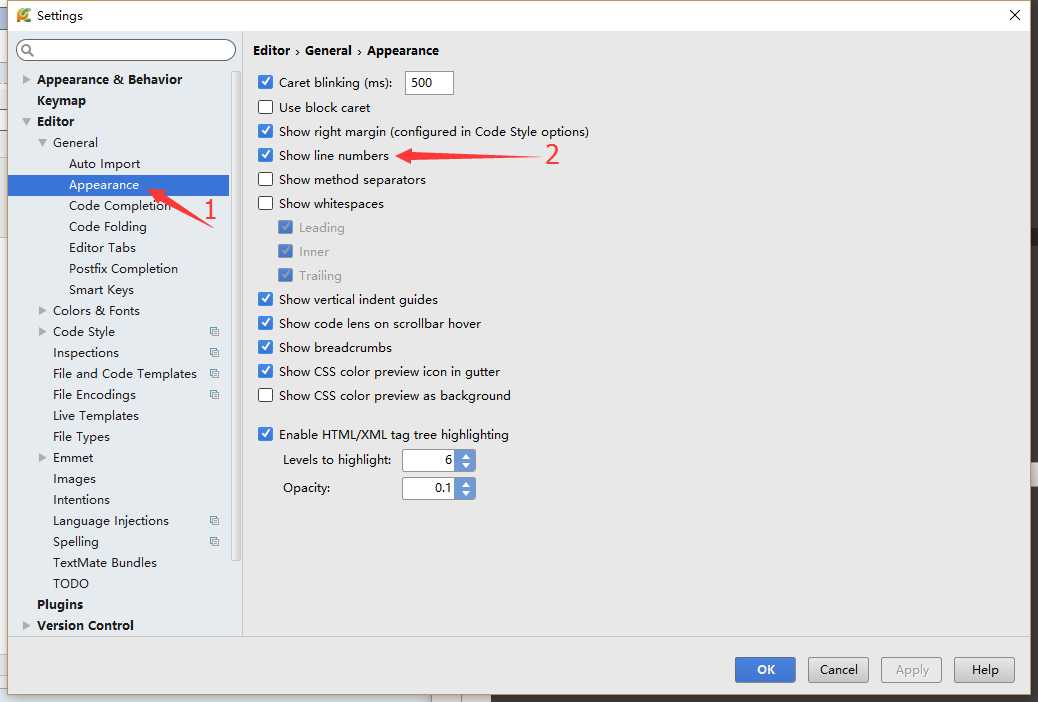This screenshot has width=1038, height=702.
Task: Open Code Folding settings
Action: click(x=108, y=226)
